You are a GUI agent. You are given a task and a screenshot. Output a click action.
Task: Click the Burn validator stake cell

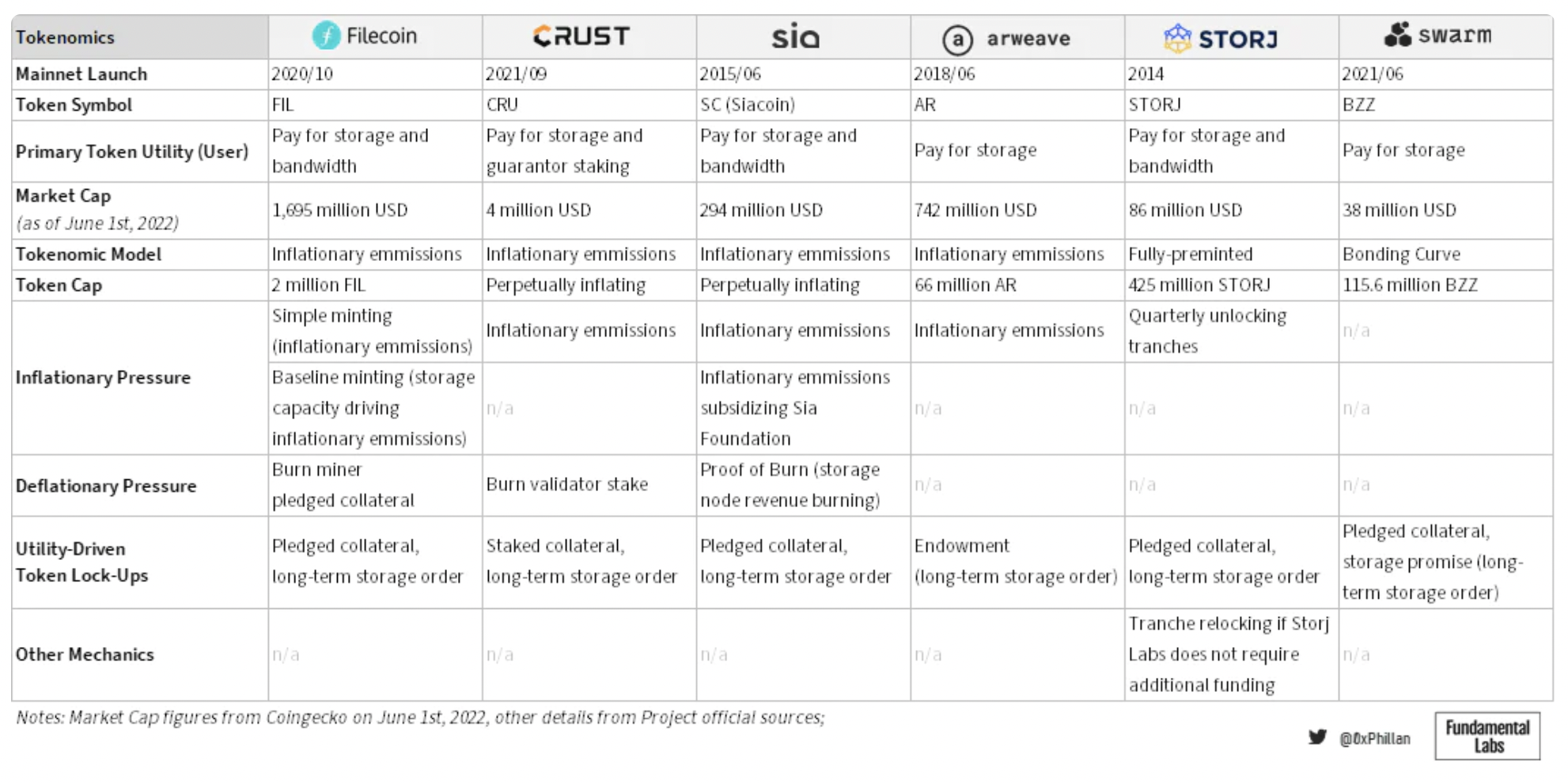[566, 485]
